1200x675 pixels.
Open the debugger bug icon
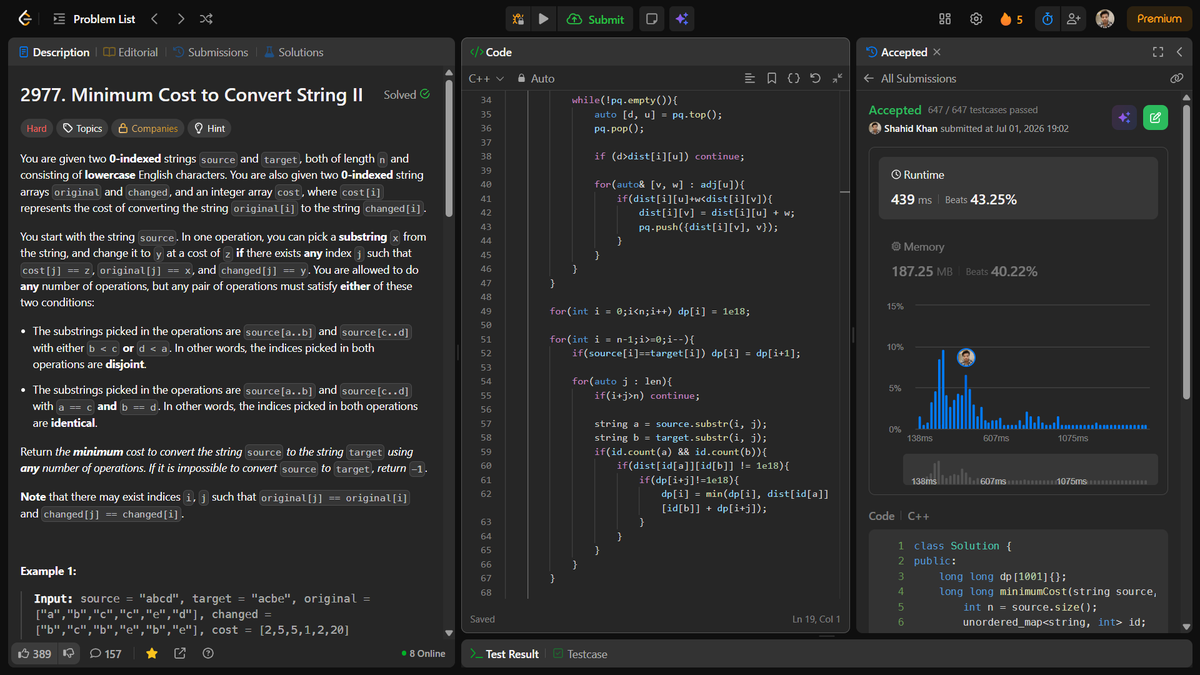click(517, 19)
